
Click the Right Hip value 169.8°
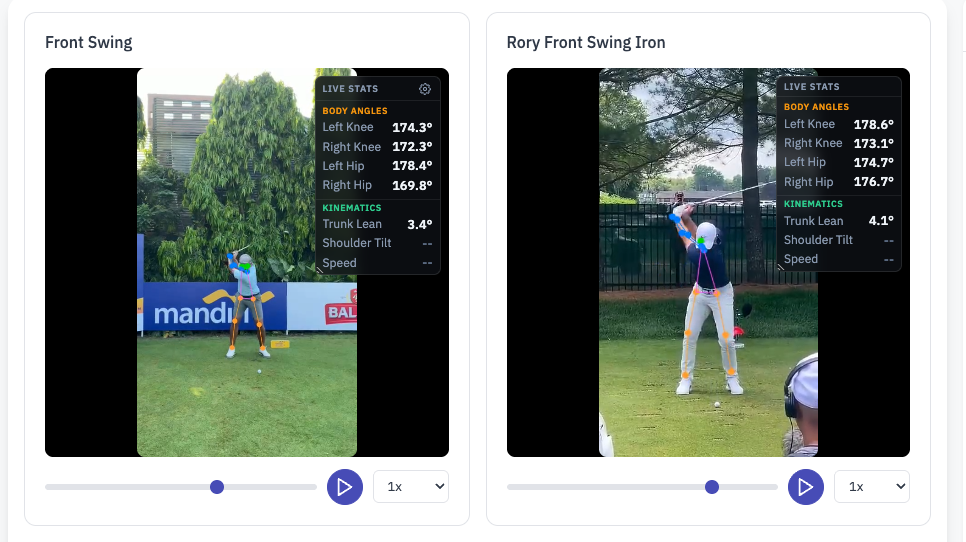tap(412, 185)
